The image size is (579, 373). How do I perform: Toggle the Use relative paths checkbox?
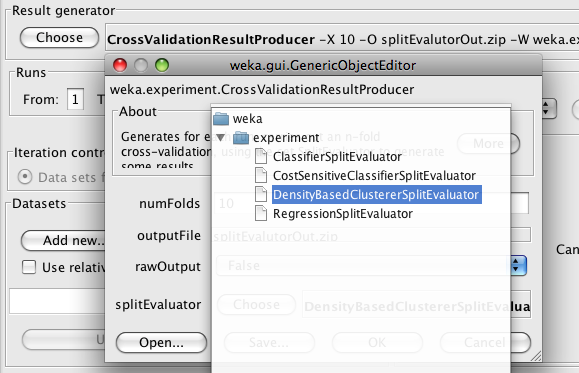pos(29,267)
